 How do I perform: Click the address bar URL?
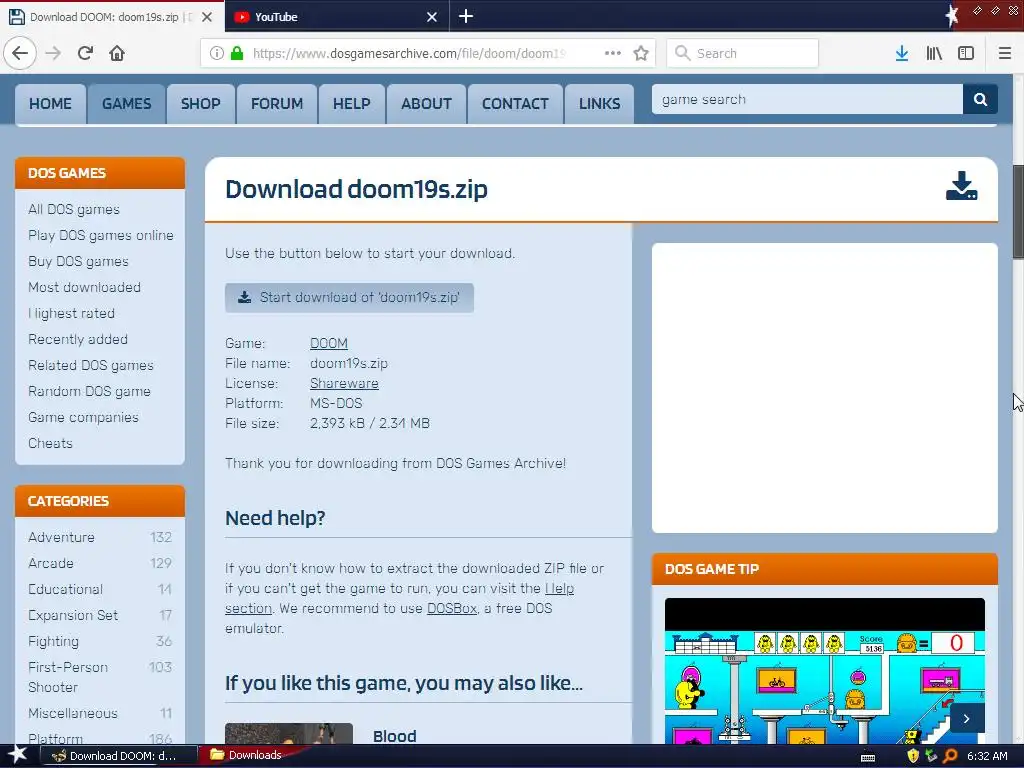[x=409, y=54]
